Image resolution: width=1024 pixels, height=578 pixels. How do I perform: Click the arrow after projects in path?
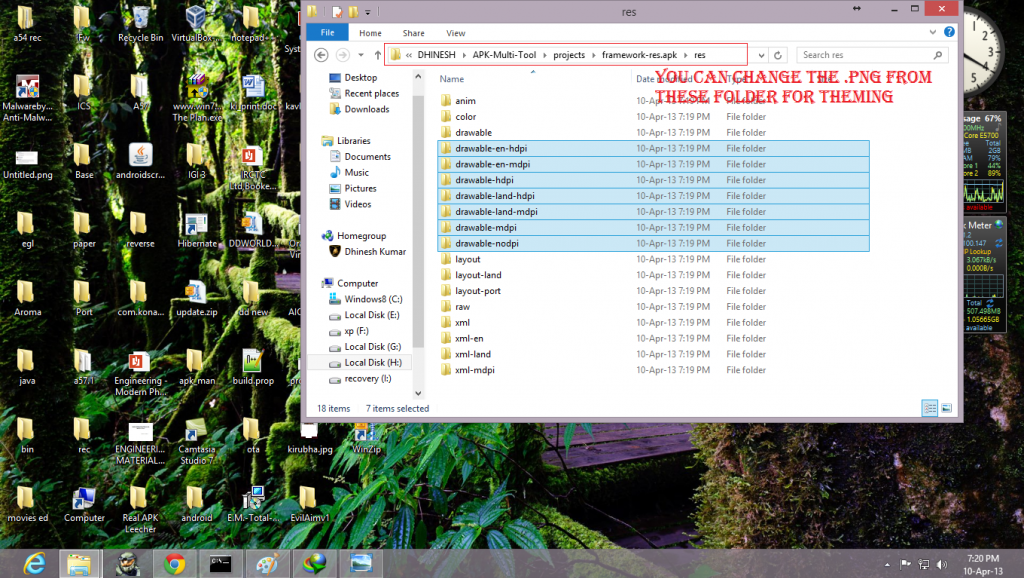coord(593,55)
